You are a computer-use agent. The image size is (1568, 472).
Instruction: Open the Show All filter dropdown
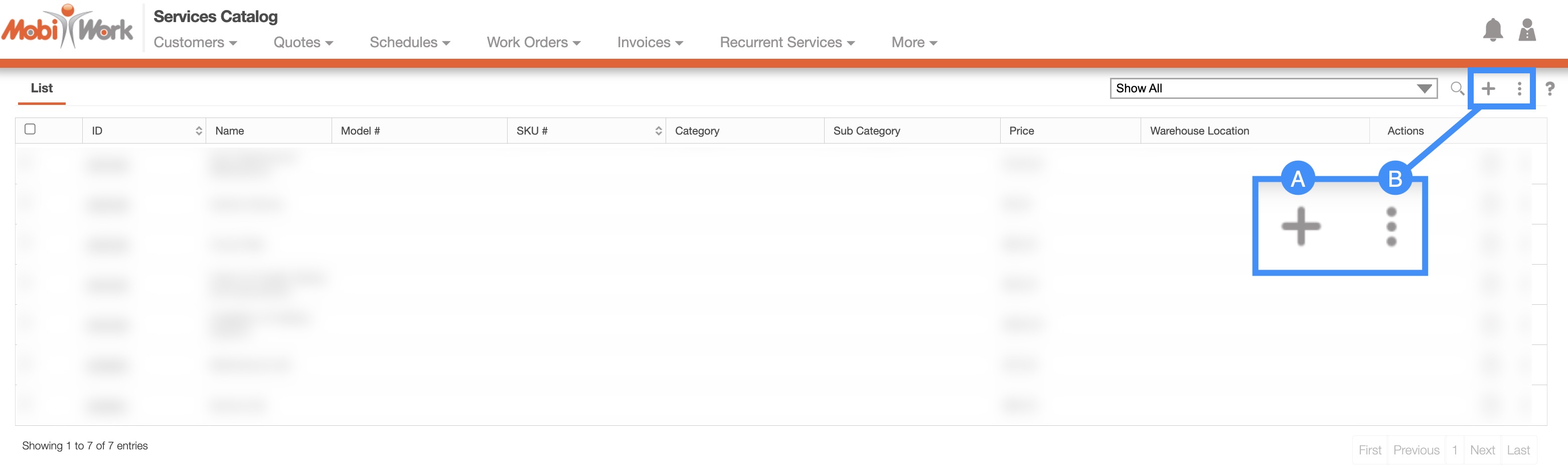coord(1273,88)
